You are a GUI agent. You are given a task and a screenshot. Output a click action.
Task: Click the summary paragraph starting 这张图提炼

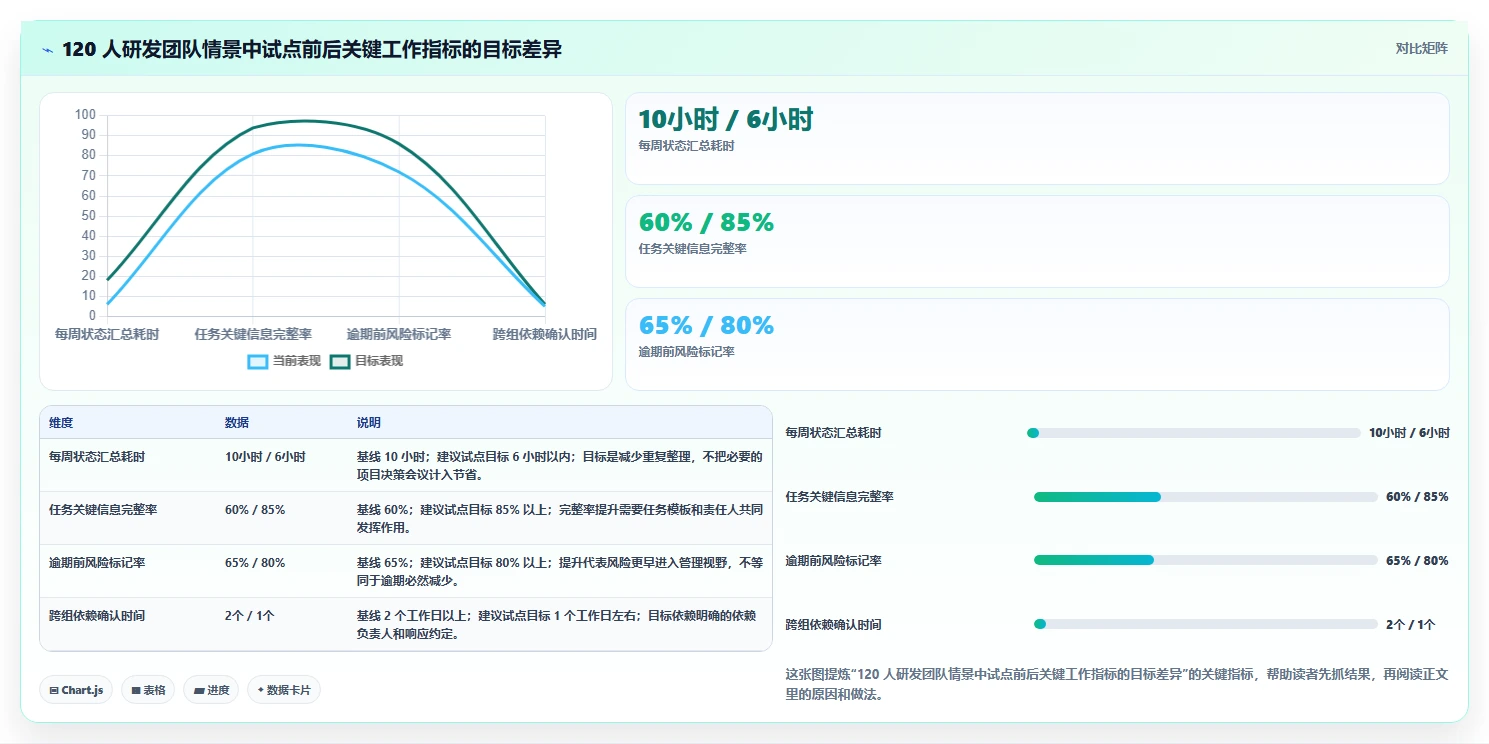(x=1117, y=684)
